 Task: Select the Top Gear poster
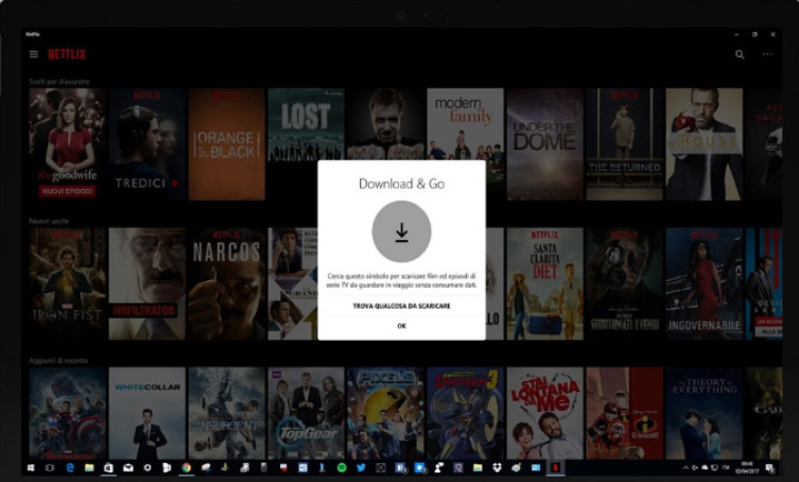tap(306, 413)
